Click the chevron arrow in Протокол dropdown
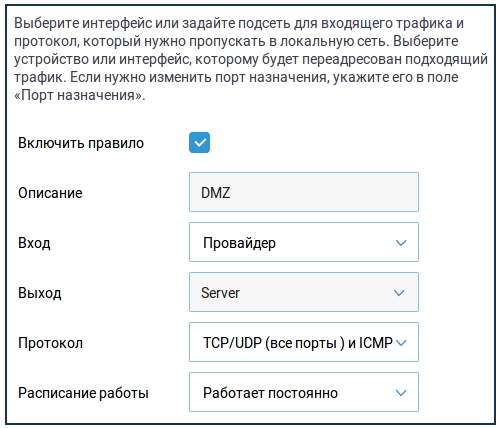 coord(401,343)
